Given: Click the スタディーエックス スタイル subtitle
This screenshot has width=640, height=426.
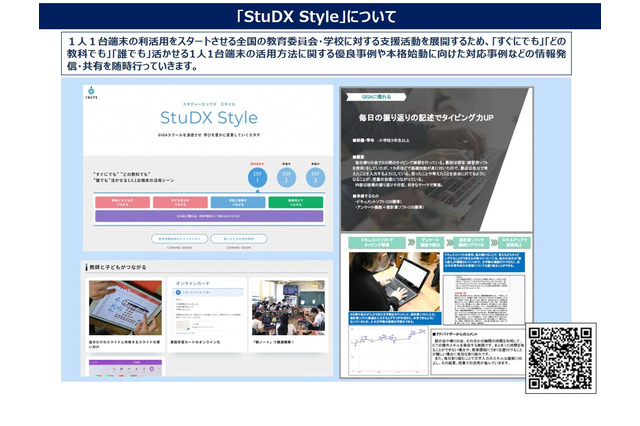Looking at the screenshot, I should pos(209,104).
